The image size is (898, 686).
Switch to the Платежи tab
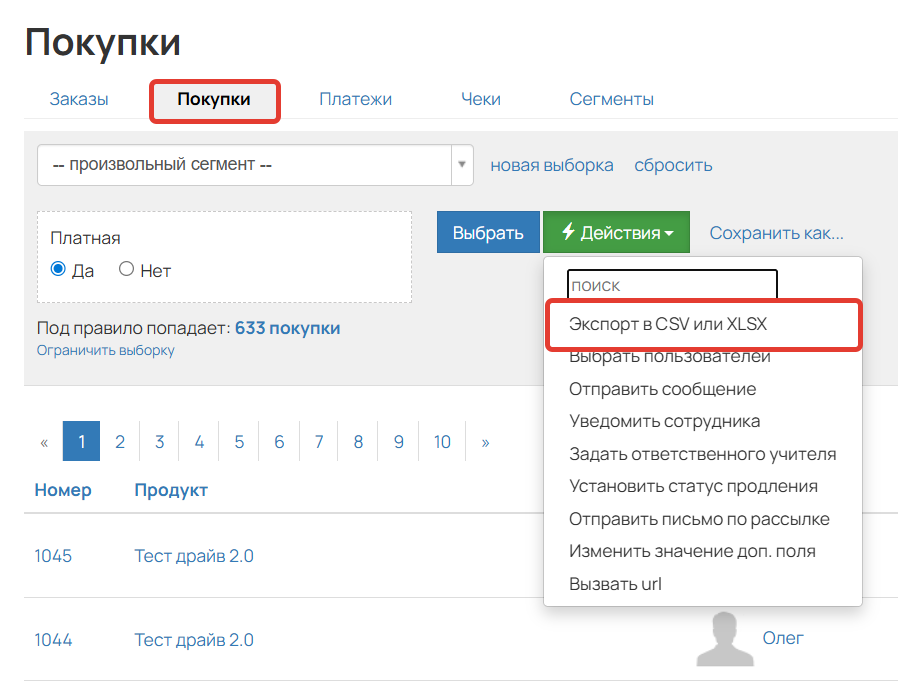click(x=355, y=99)
